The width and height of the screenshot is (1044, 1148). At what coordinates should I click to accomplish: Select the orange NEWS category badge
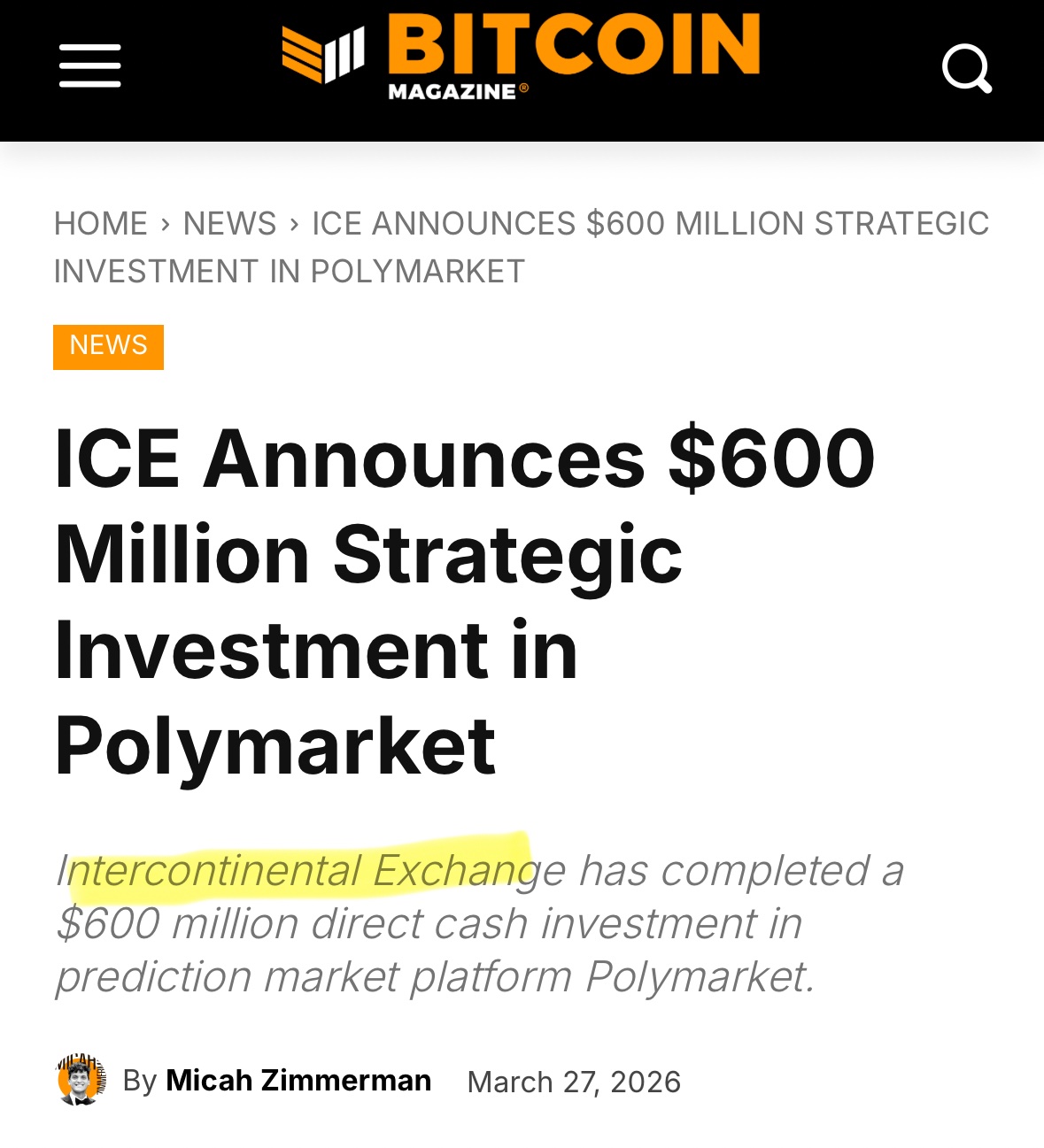click(x=108, y=346)
